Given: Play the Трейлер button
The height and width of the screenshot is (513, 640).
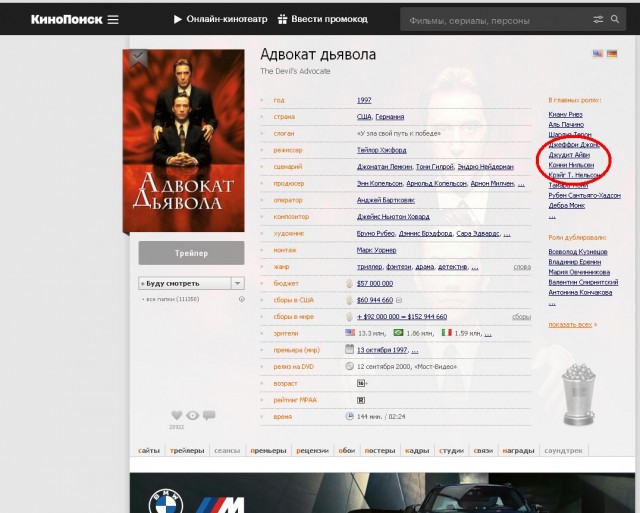Looking at the screenshot, I should (x=191, y=253).
